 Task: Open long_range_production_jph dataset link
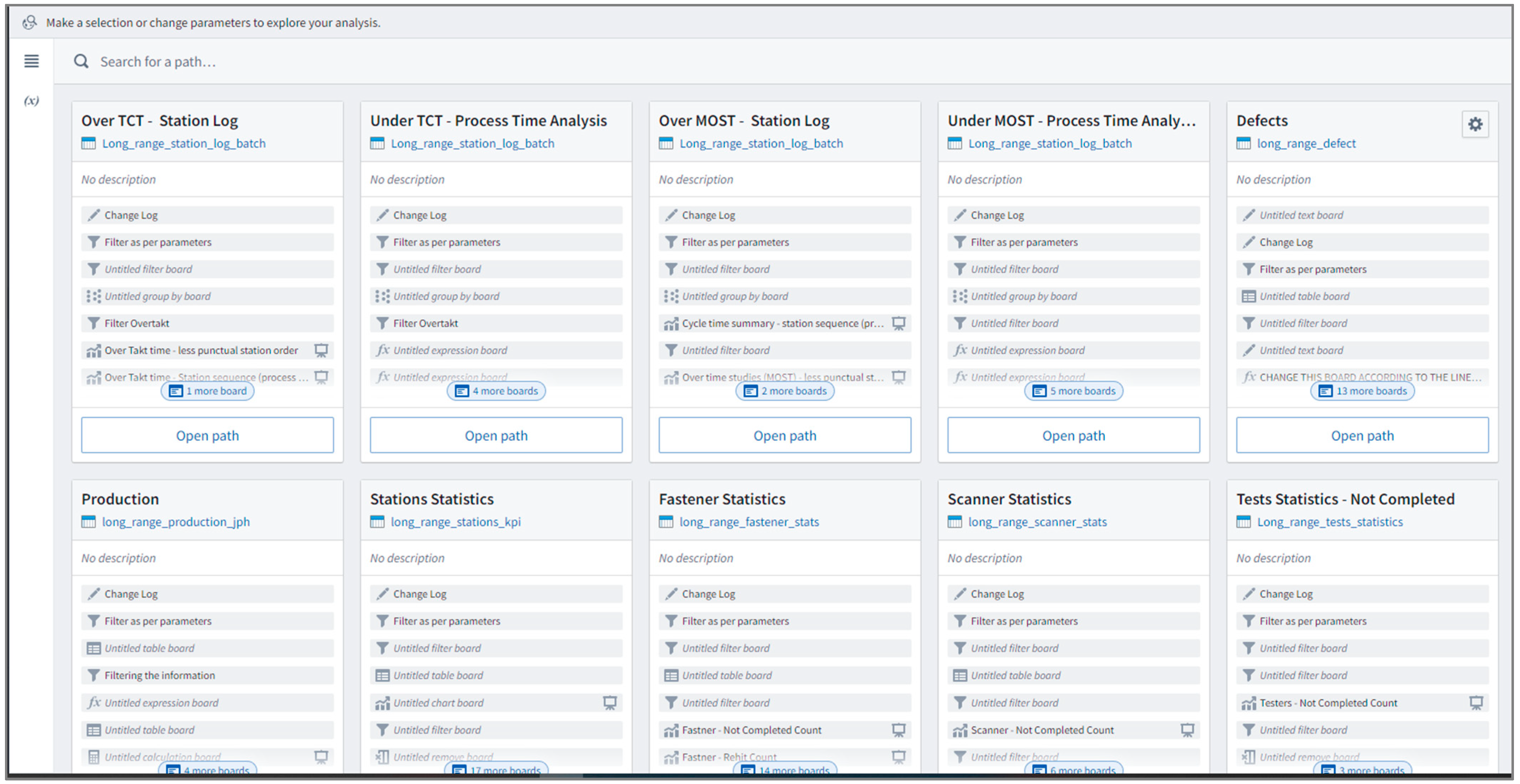(x=176, y=522)
